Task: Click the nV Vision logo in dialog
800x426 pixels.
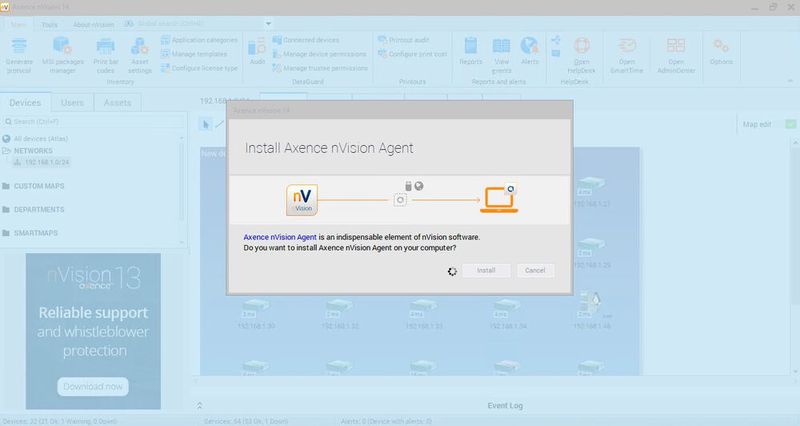Action: (x=302, y=200)
